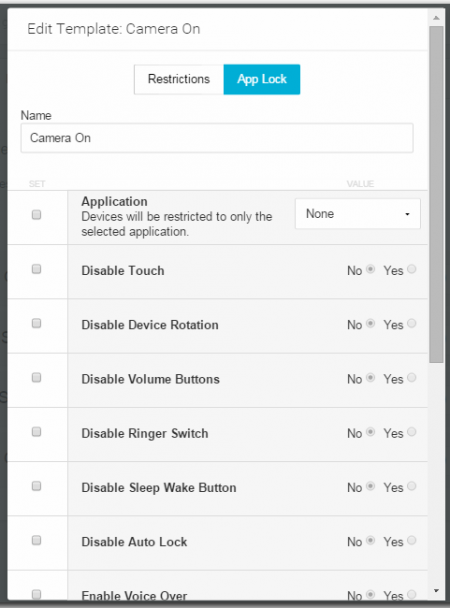Open the Application dropdown showing None
Viewport: 450px width, 608px height.
point(357,214)
